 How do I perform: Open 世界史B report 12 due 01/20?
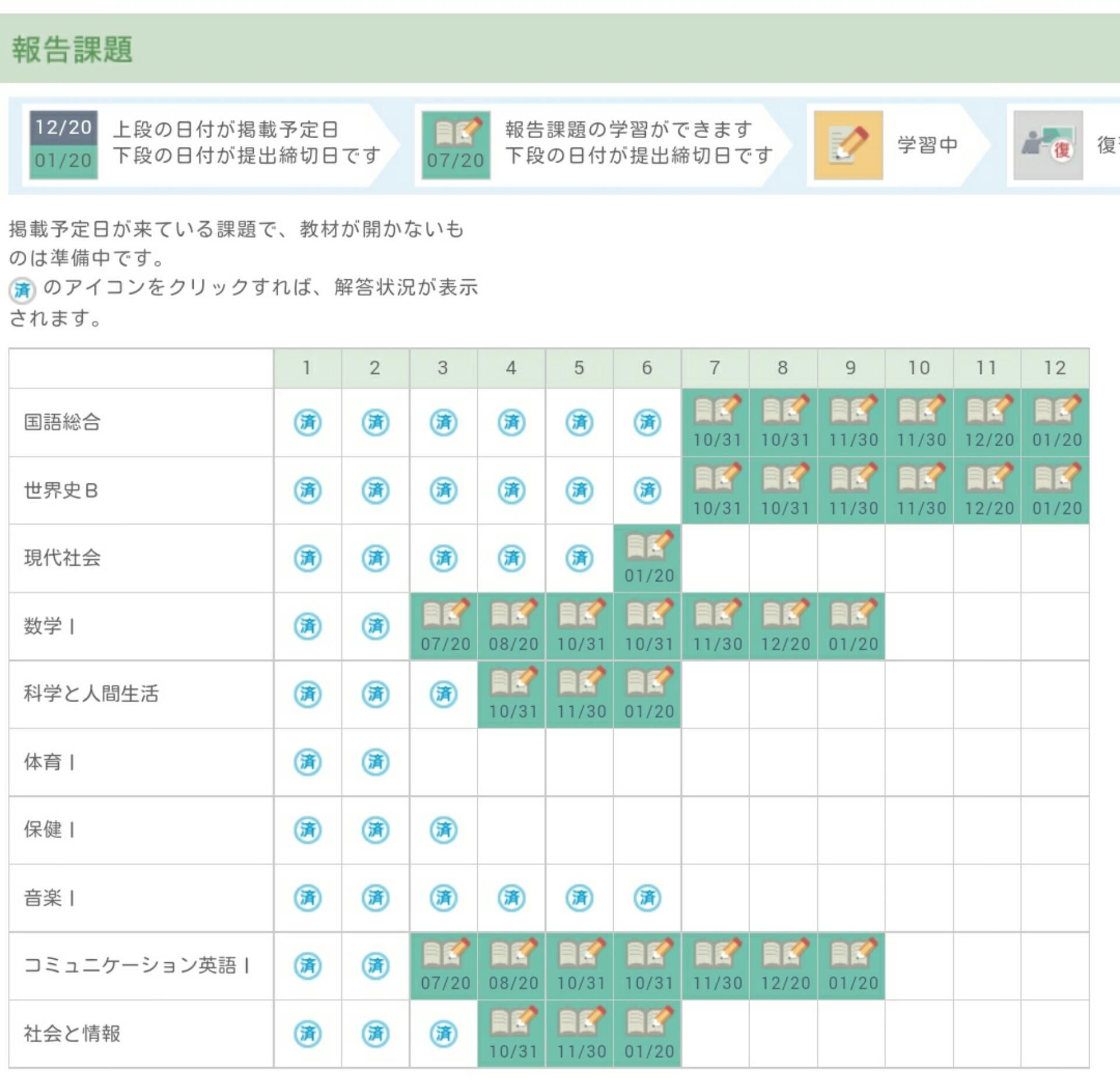coord(1055,490)
